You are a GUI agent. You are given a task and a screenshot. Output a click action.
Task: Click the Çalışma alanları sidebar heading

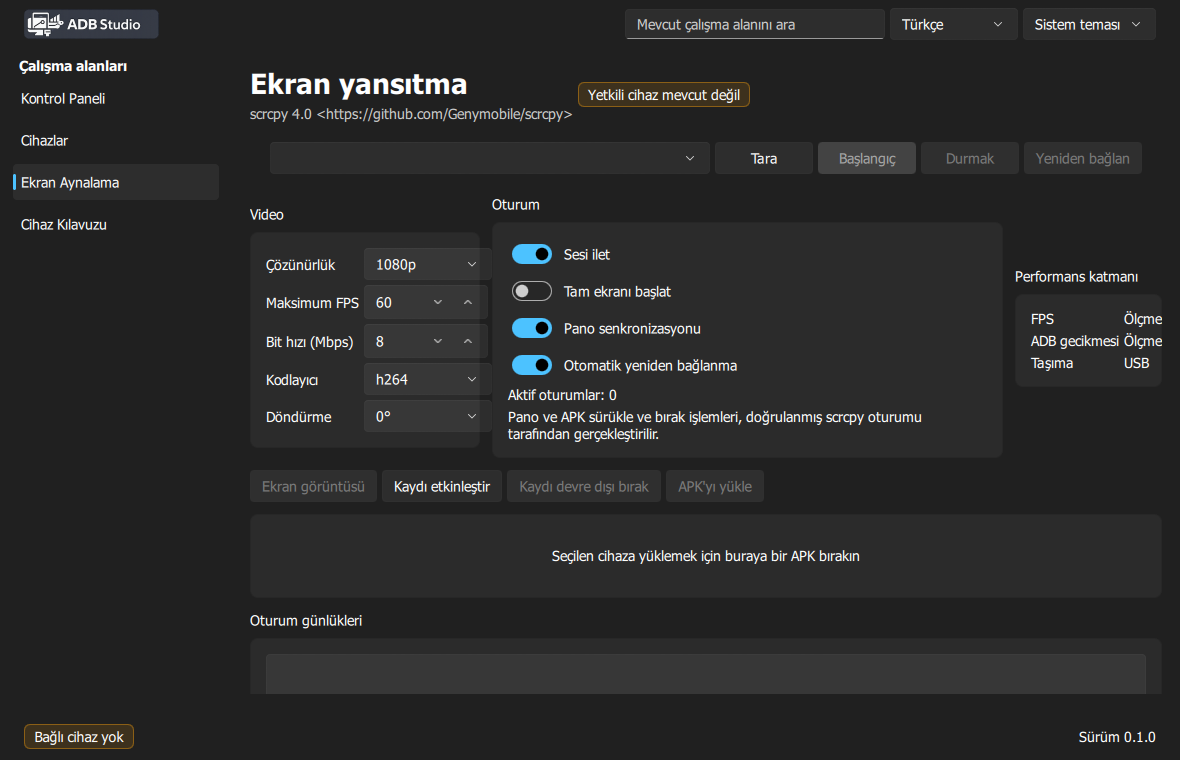(73, 66)
